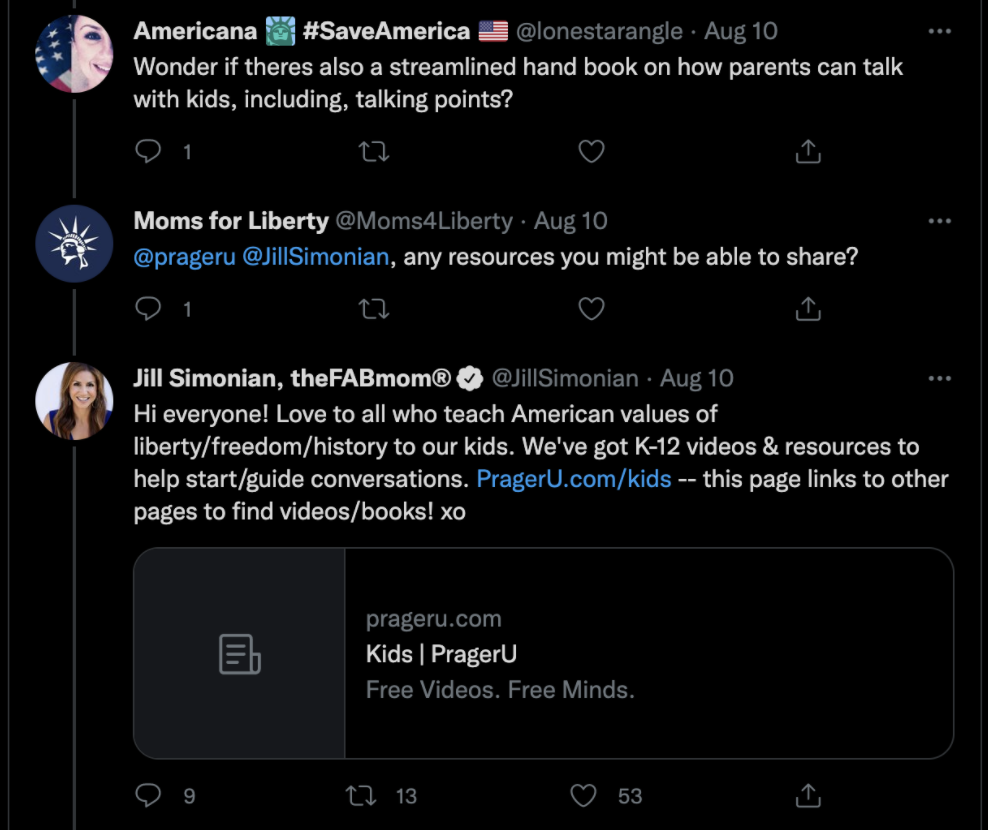This screenshot has height=830, width=988.
Task: Reply to Jill Simonian's tweet
Action: tap(148, 795)
